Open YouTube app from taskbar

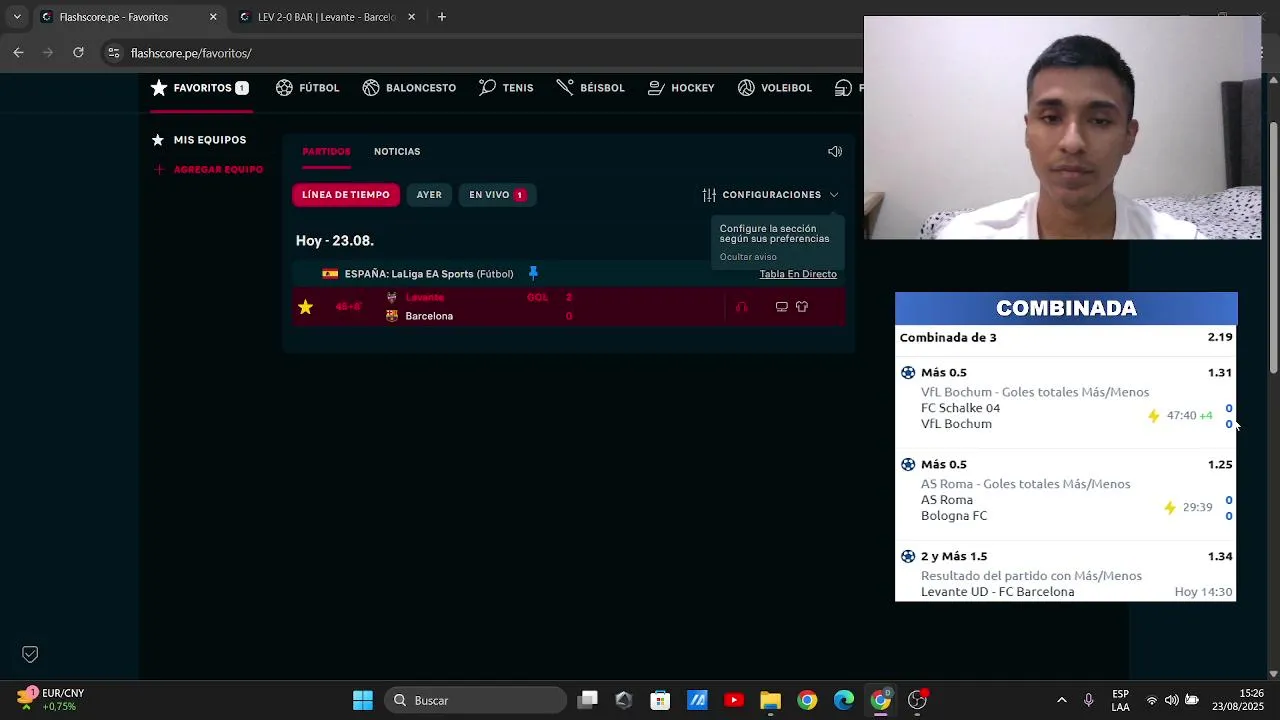pos(734,700)
